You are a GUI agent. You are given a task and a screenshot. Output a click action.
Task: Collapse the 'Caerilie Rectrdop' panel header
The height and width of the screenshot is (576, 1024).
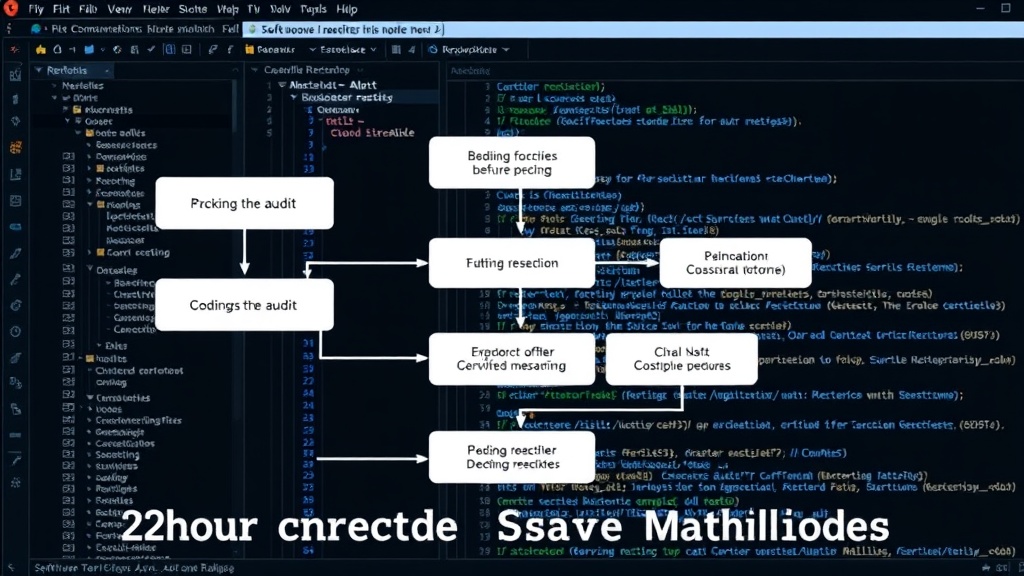pyautogui.click(x=255, y=70)
